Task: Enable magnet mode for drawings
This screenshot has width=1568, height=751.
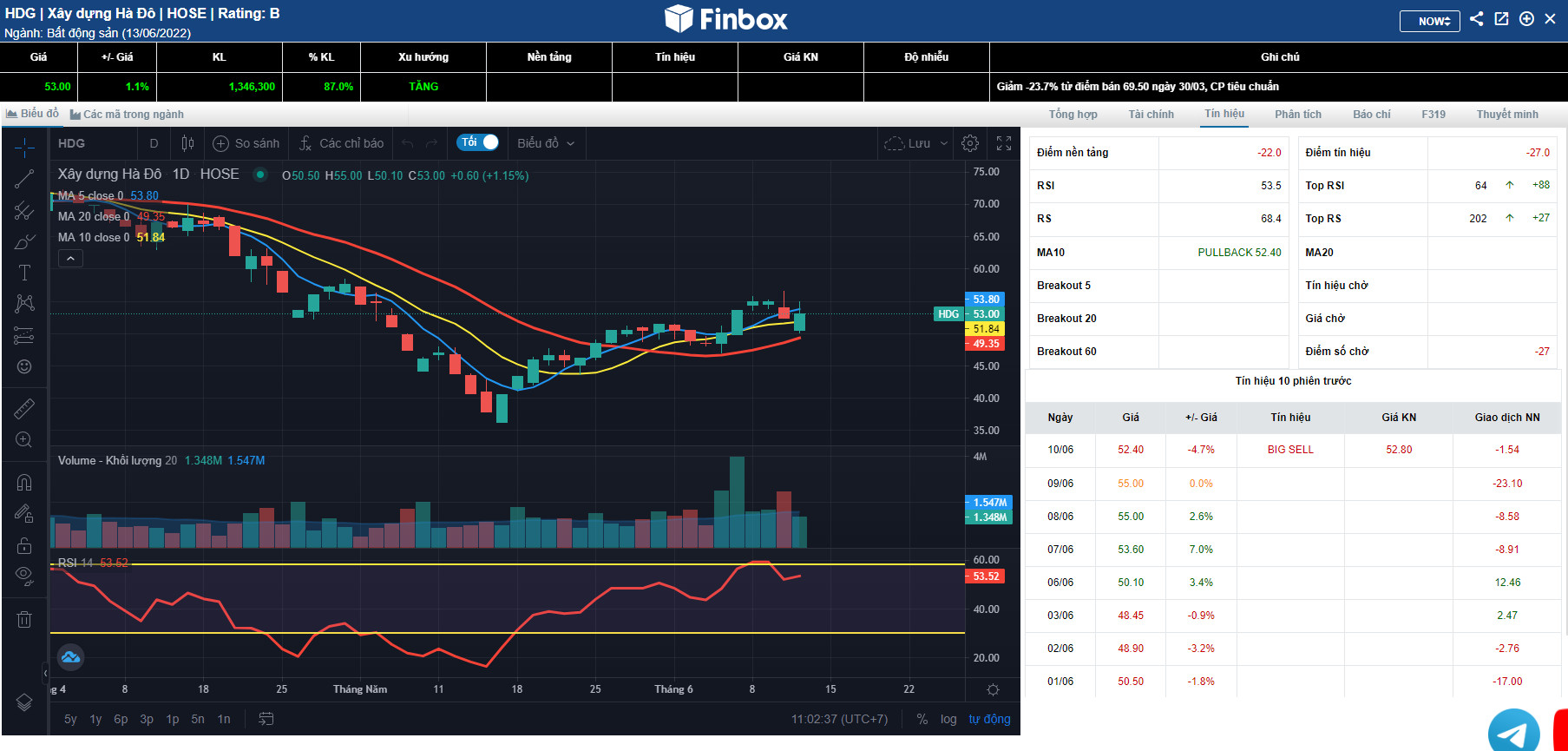Action: tap(24, 483)
